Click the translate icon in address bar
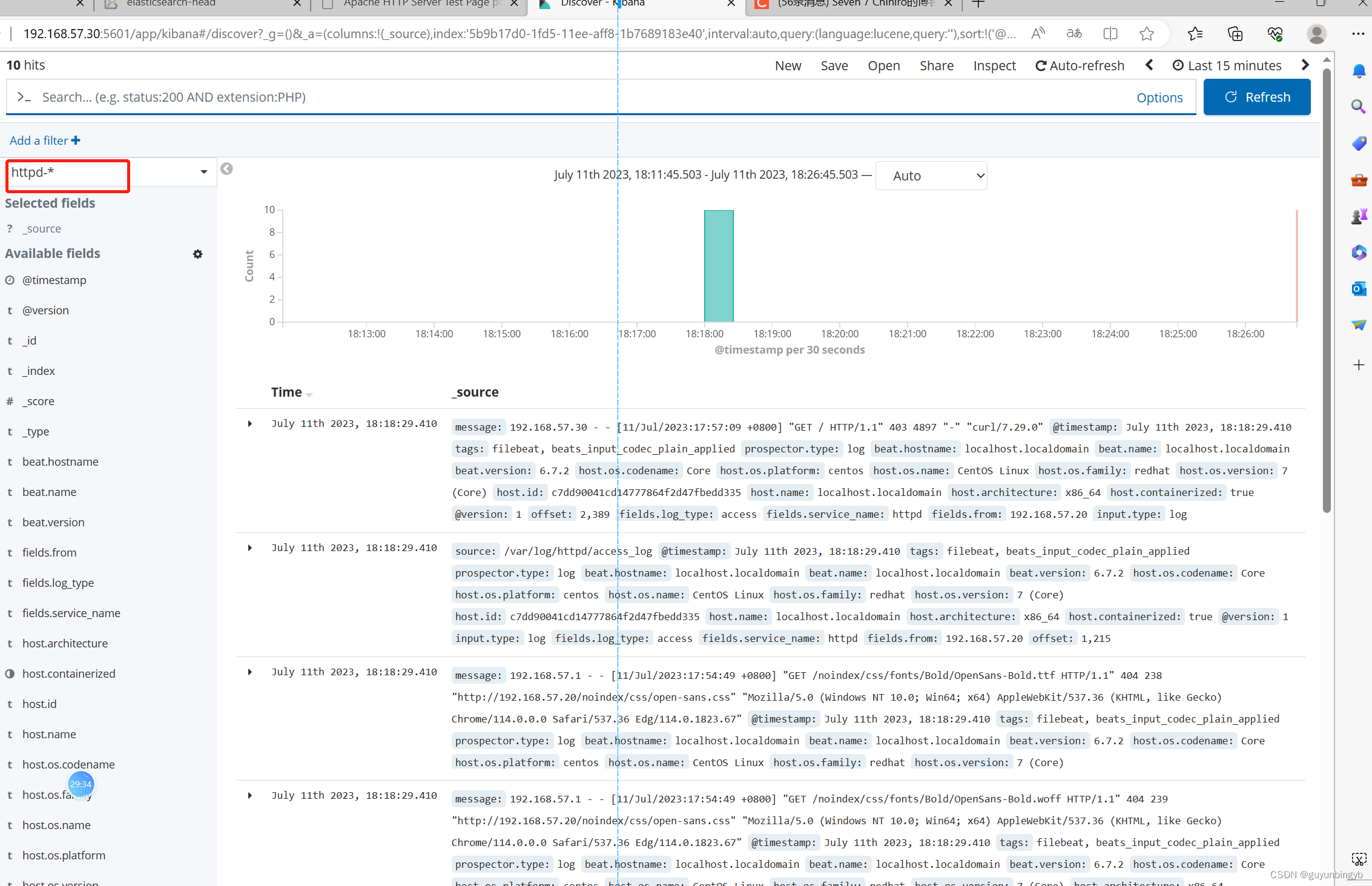 point(1074,34)
